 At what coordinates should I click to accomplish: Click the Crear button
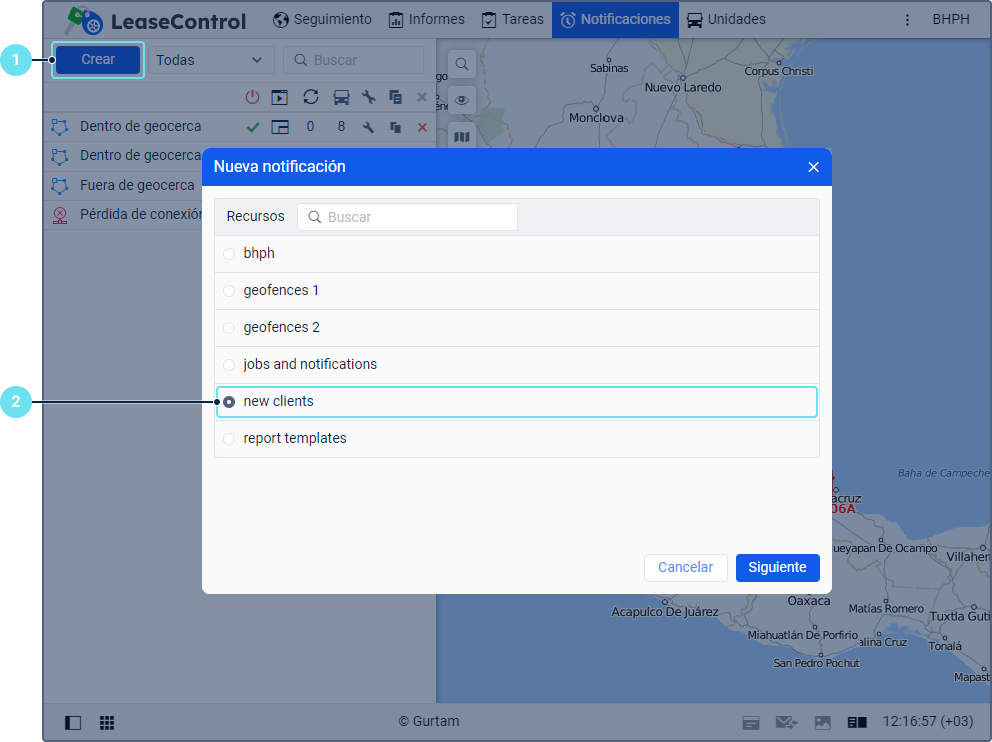click(98, 59)
